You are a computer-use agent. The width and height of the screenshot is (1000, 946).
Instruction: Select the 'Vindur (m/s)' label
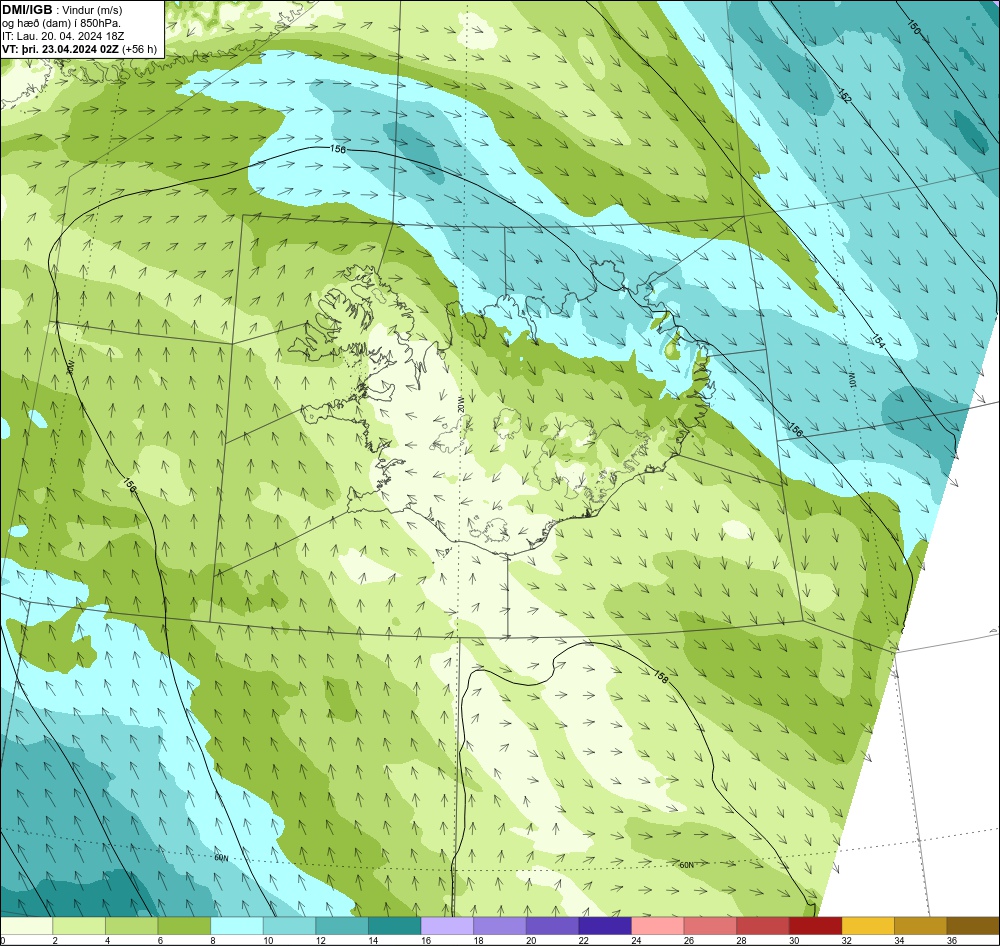[x=93, y=10]
